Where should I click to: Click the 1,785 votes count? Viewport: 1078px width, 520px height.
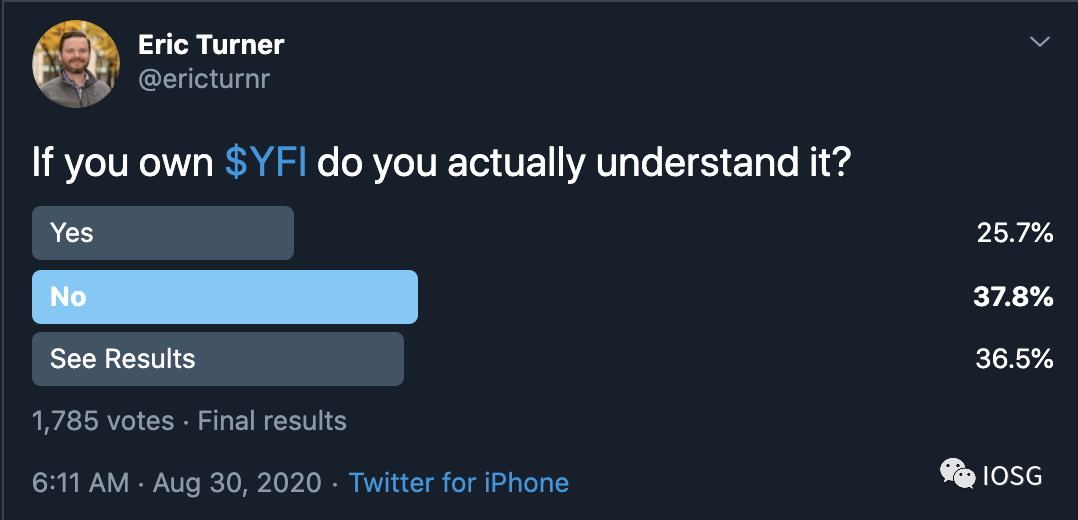point(103,421)
